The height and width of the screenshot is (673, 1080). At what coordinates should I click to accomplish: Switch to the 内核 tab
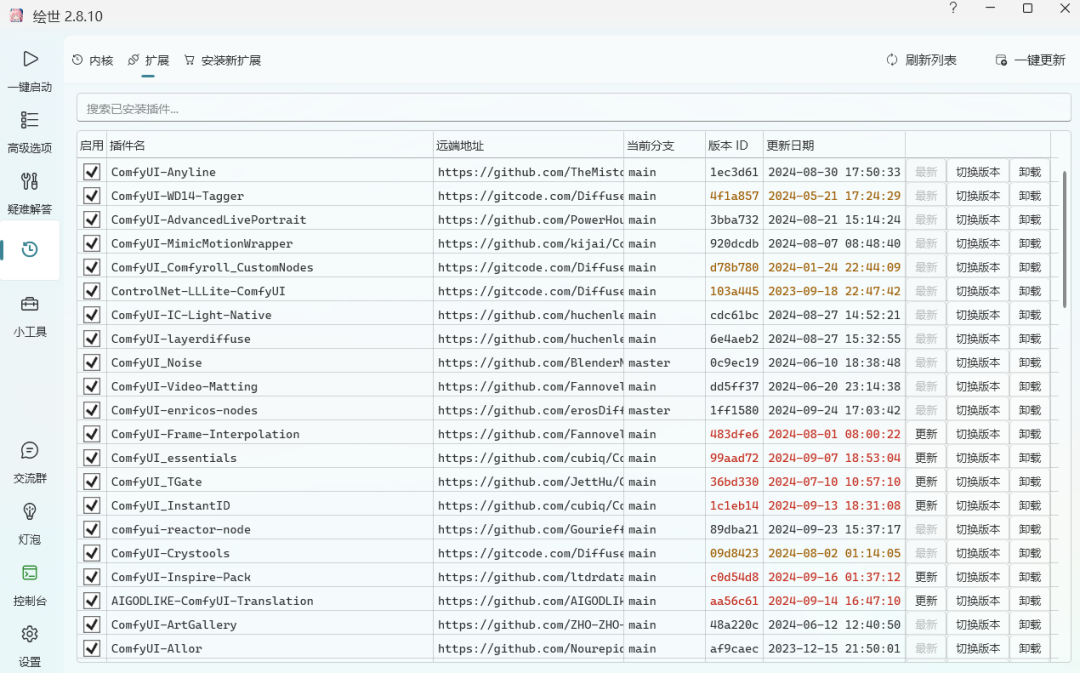(92, 61)
